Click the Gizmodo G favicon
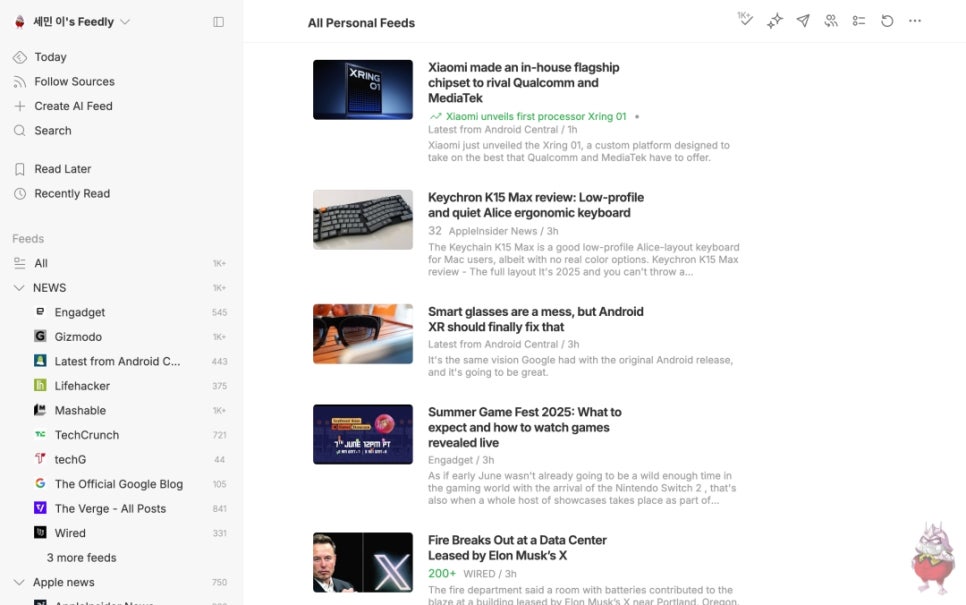Image resolution: width=966 pixels, height=605 pixels. click(40, 336)
